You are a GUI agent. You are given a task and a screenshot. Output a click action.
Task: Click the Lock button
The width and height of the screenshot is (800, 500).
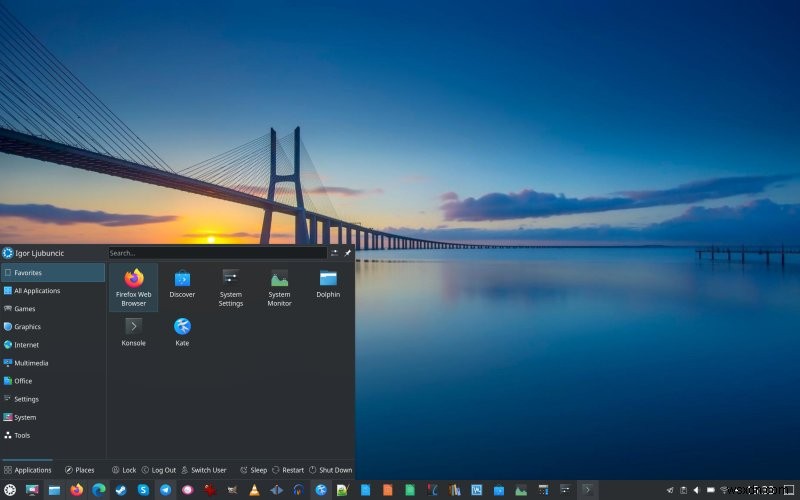[124, 470]
